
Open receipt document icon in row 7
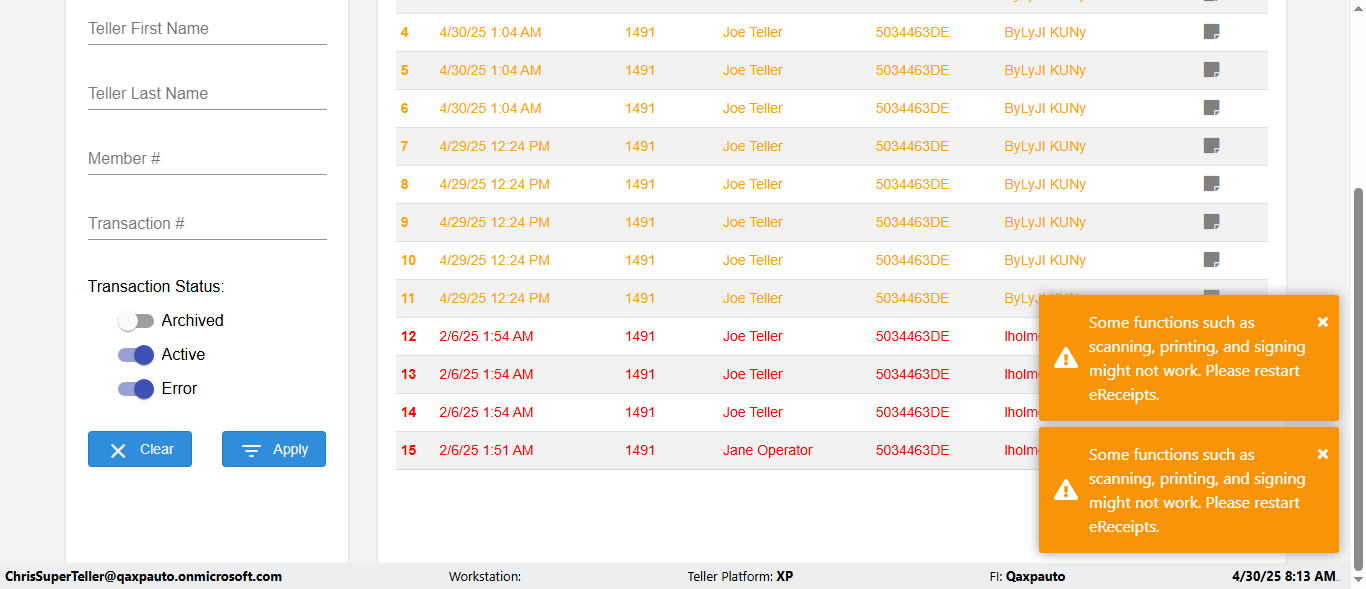click(1211, 146)
